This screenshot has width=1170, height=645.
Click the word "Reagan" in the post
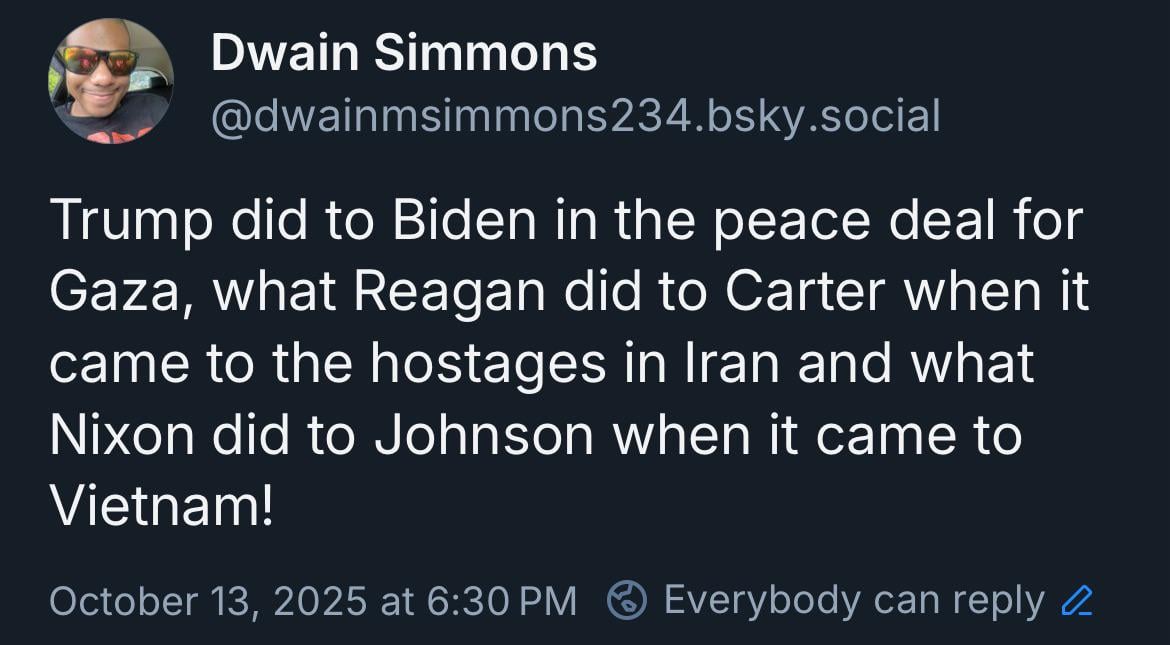click(x=432, y=292)
